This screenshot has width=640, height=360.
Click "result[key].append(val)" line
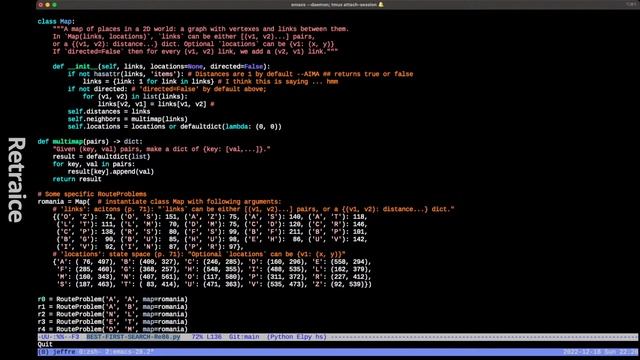(111, 172)
